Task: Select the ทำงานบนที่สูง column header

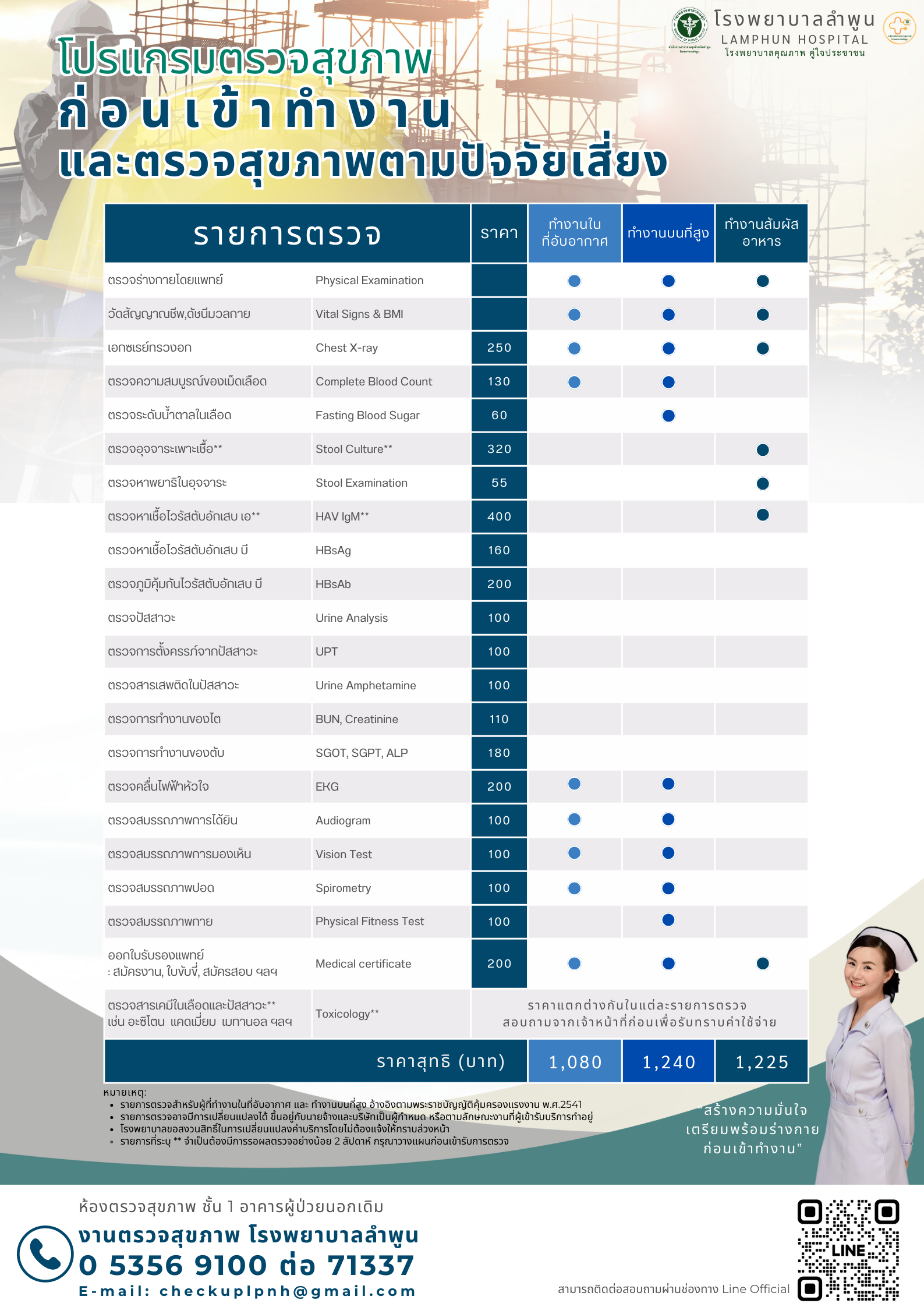Action: click(668, 233)
